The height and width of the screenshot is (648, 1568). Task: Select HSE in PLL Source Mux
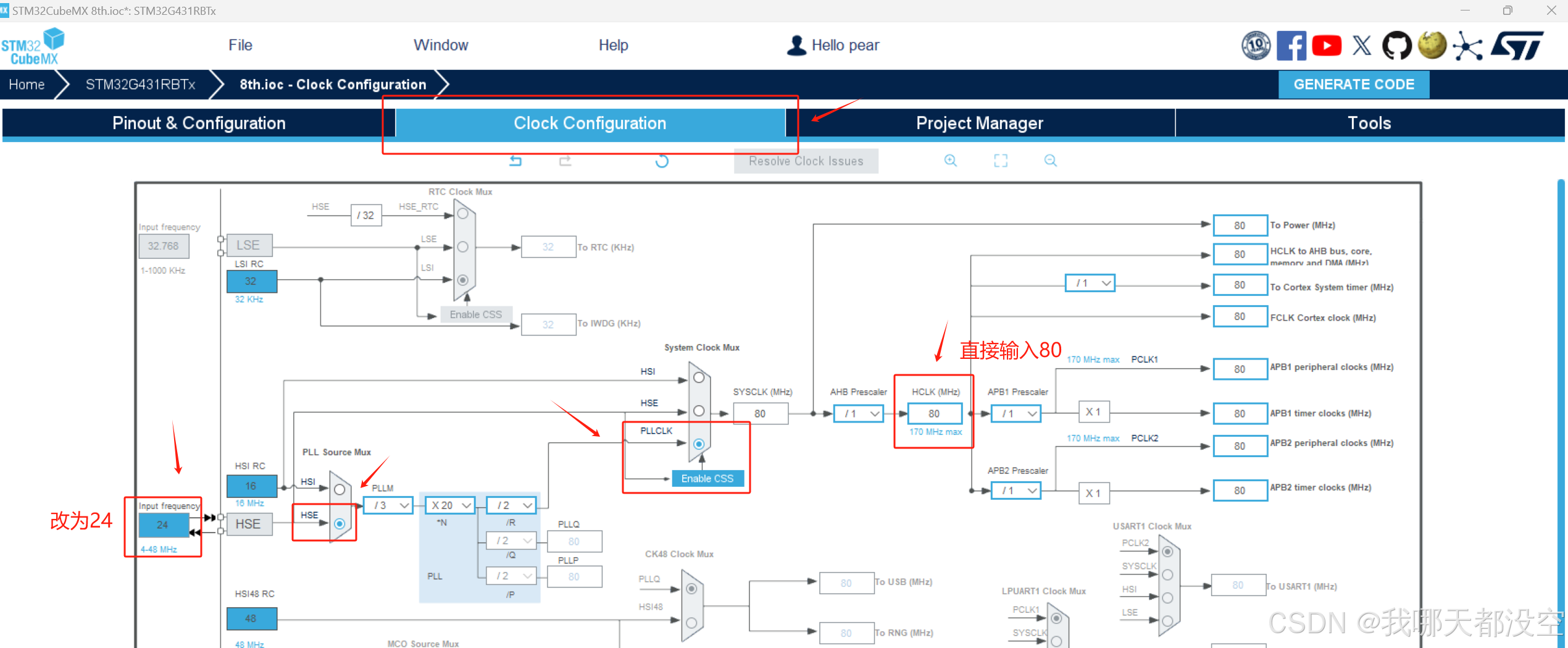pyautogui.click(x=340, y=523)
